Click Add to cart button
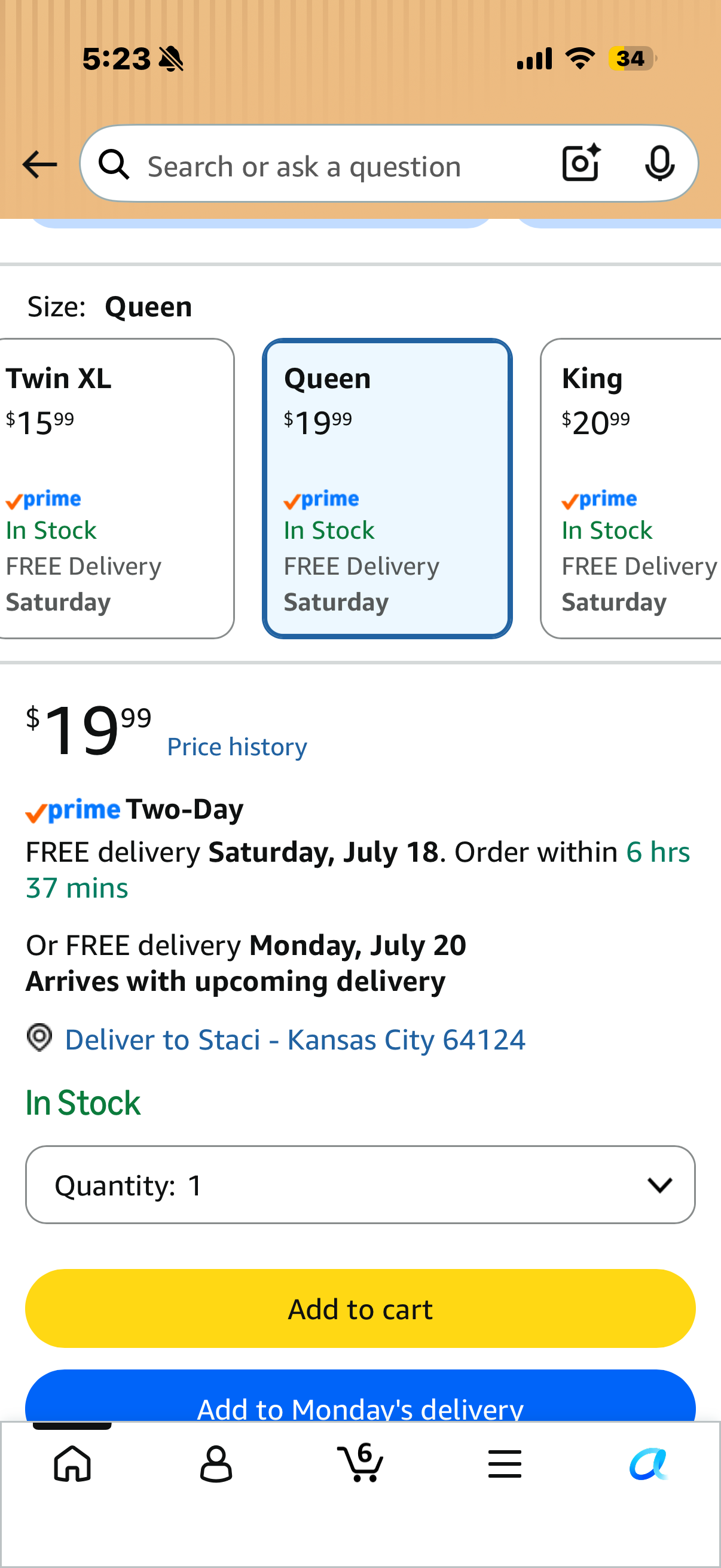This screenshot has height=1568, width=721. point(360,1308)
